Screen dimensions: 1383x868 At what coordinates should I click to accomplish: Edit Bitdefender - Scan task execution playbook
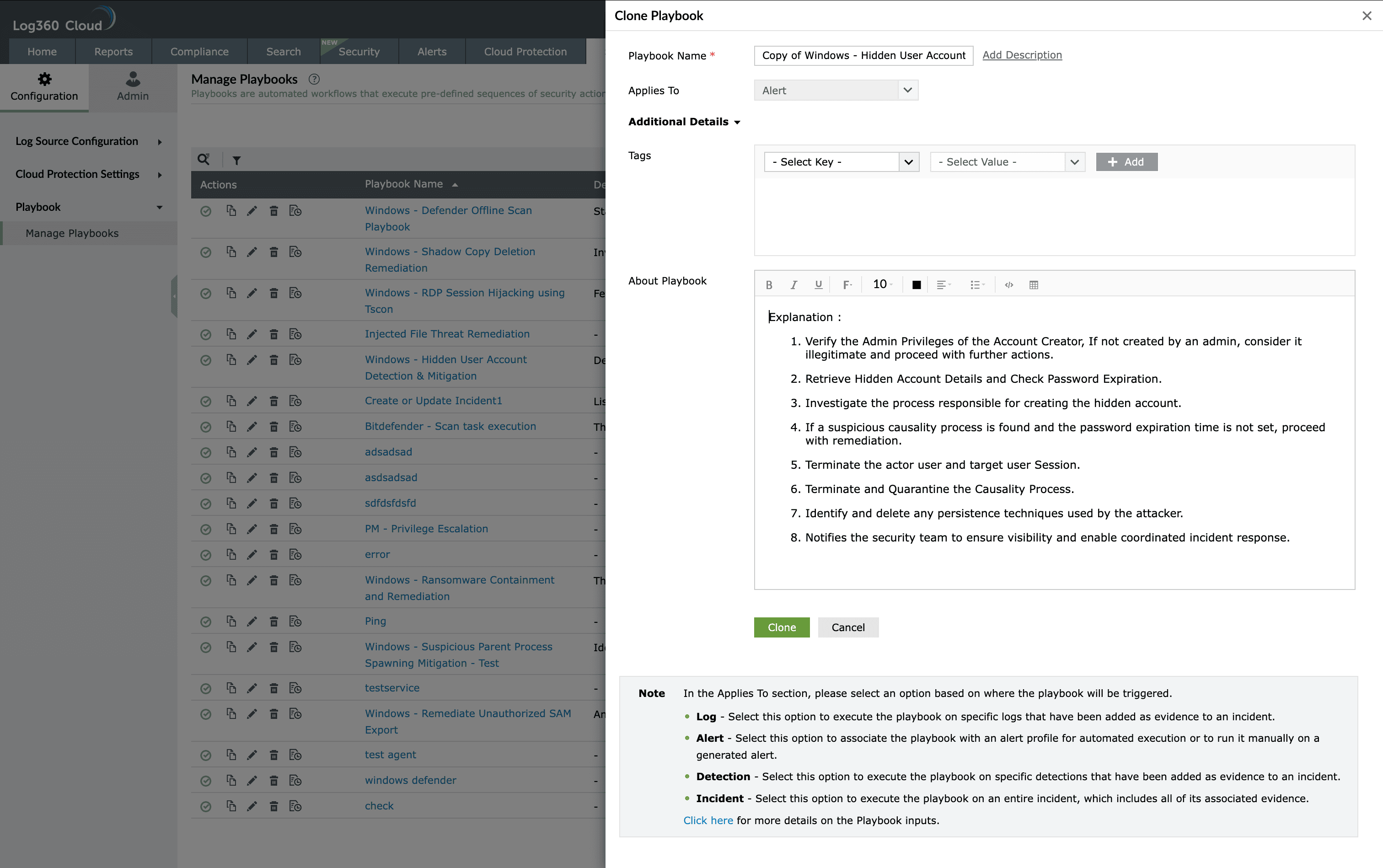point(252,427)
